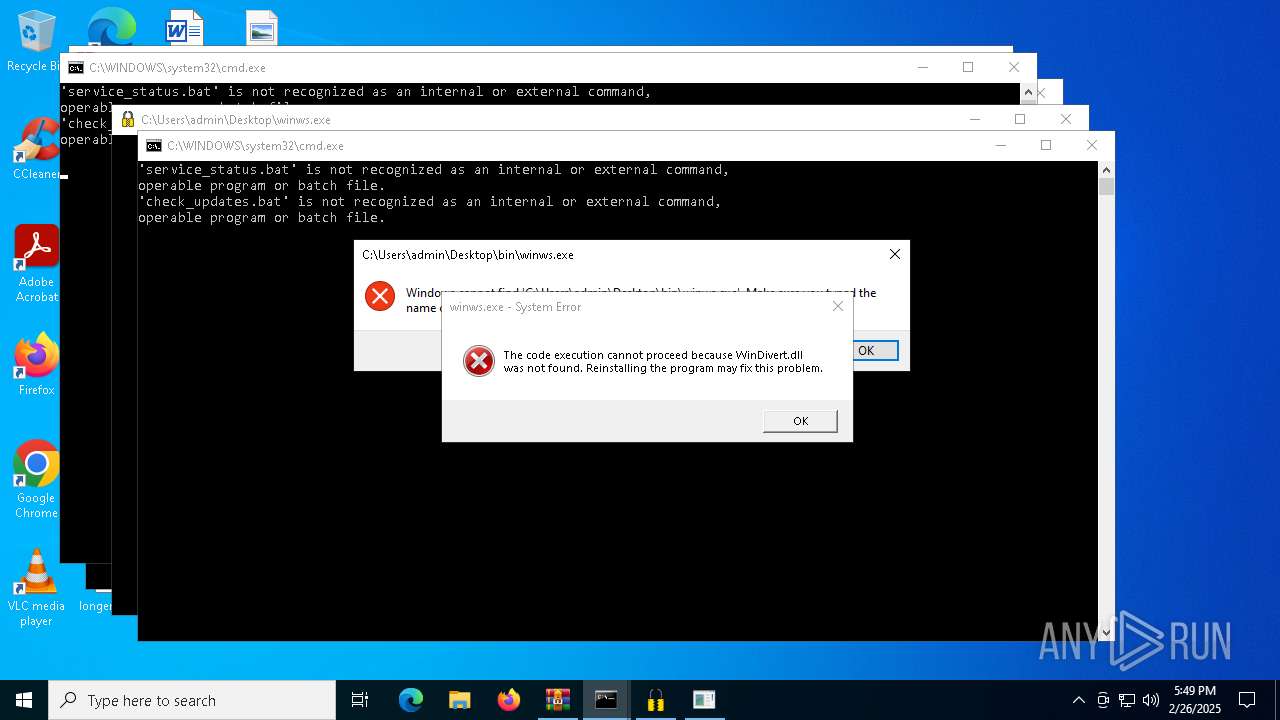The image size is (1280, 720).
Task: Click scroll-up arrow in front cmd window
Action: pyautogui.click(x=1106, y=169)
